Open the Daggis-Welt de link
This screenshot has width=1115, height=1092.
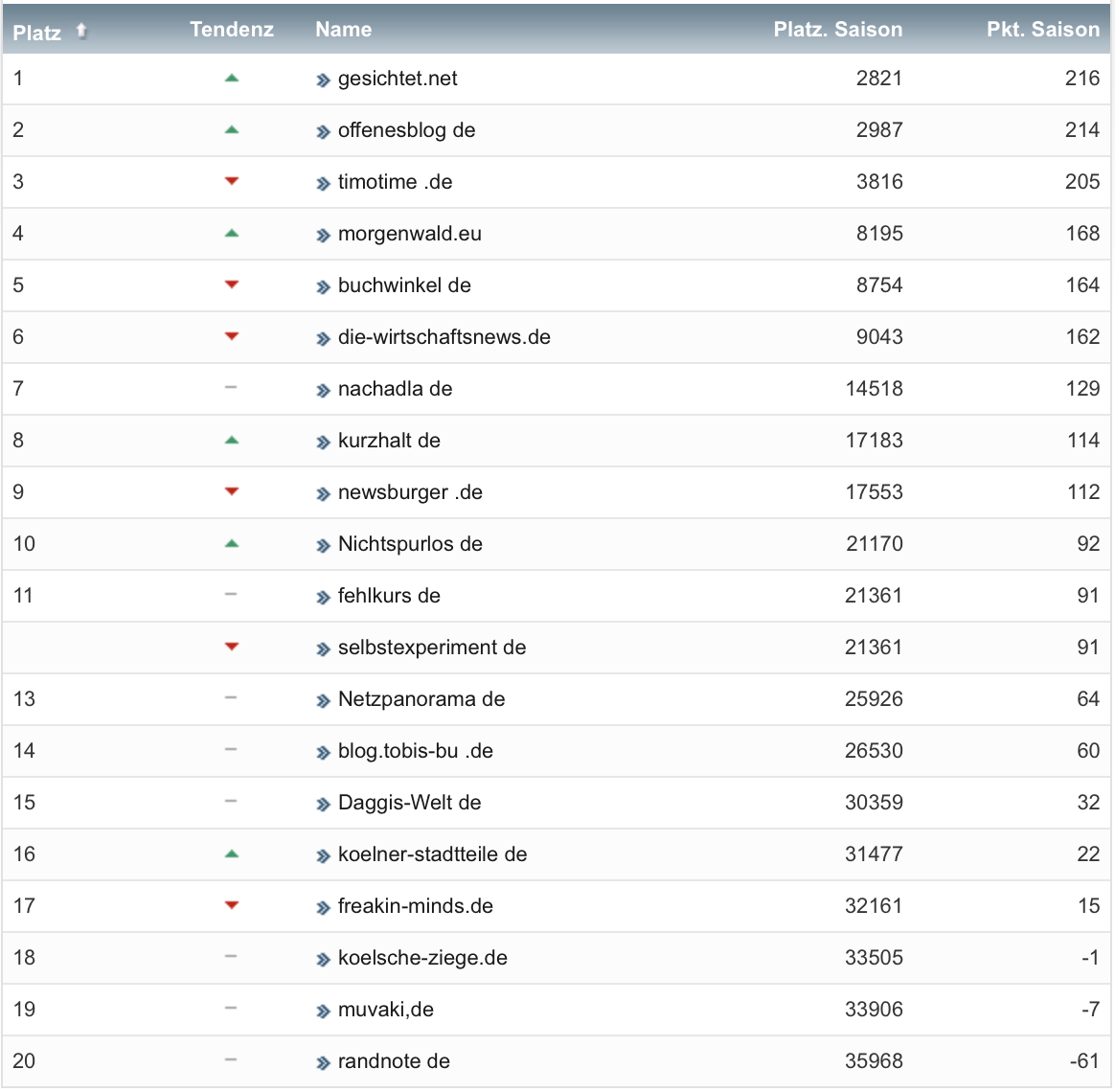click(410, 803)
